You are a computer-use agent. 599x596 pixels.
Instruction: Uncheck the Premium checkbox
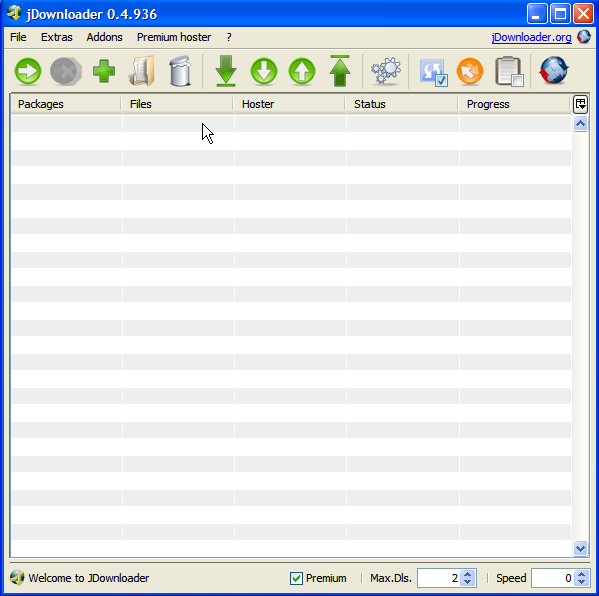[x=296, y=578]
